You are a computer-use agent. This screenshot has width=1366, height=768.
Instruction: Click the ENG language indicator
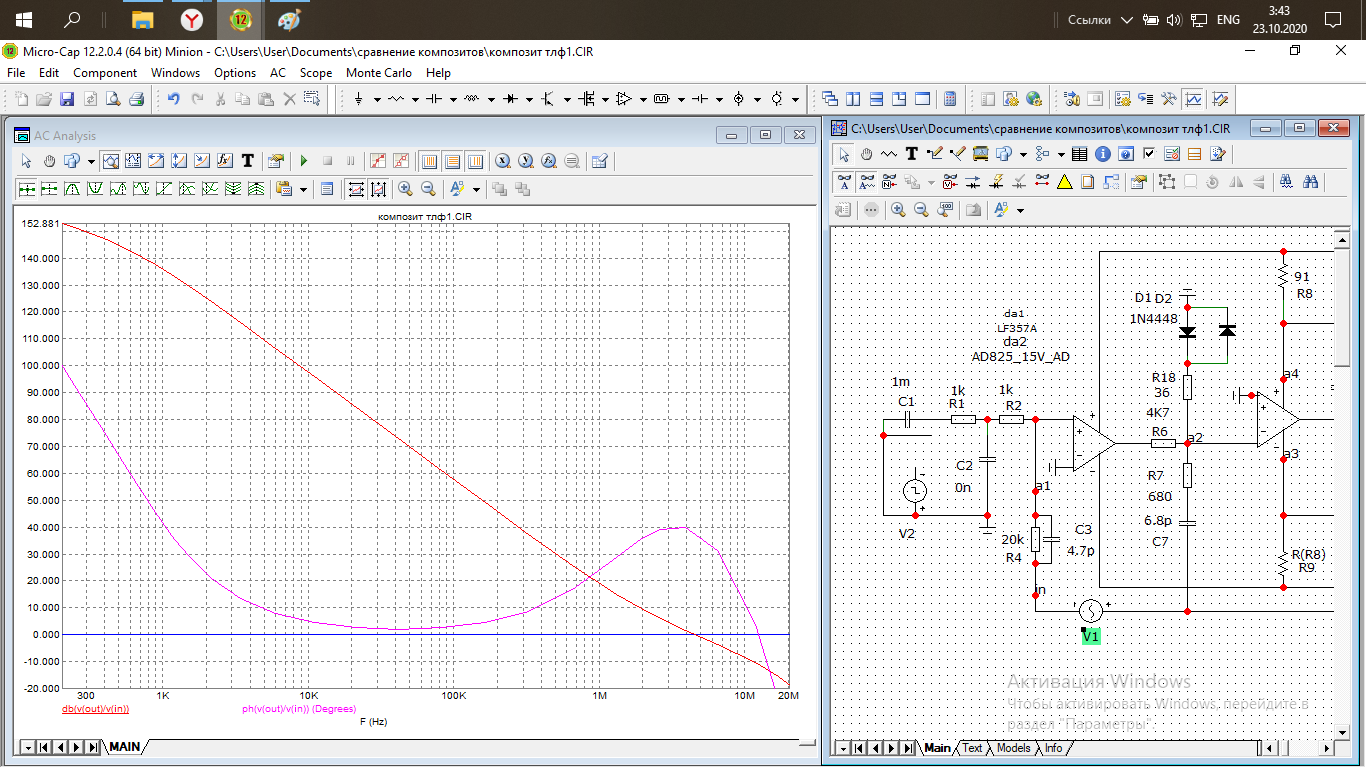(1228, 20)
